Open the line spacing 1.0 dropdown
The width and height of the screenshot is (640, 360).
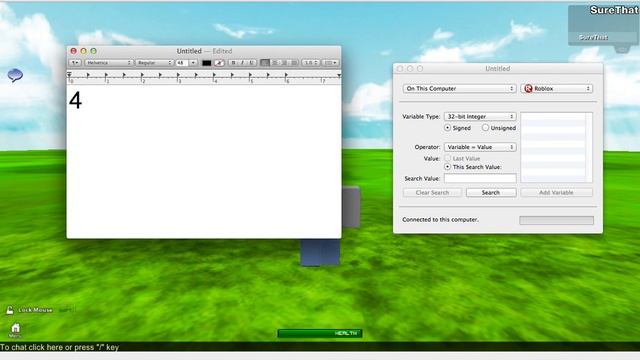point(311,63)
